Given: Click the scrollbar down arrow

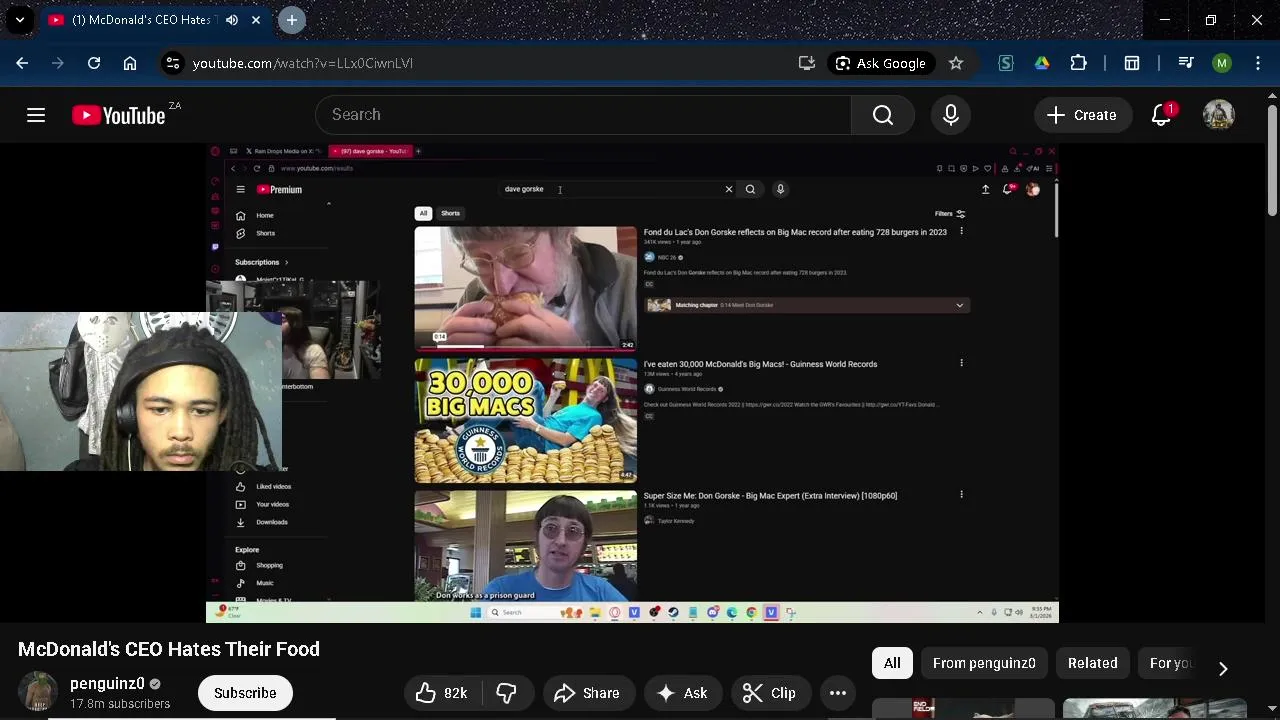Looking at the screenshot, I should click(1272, 709).
